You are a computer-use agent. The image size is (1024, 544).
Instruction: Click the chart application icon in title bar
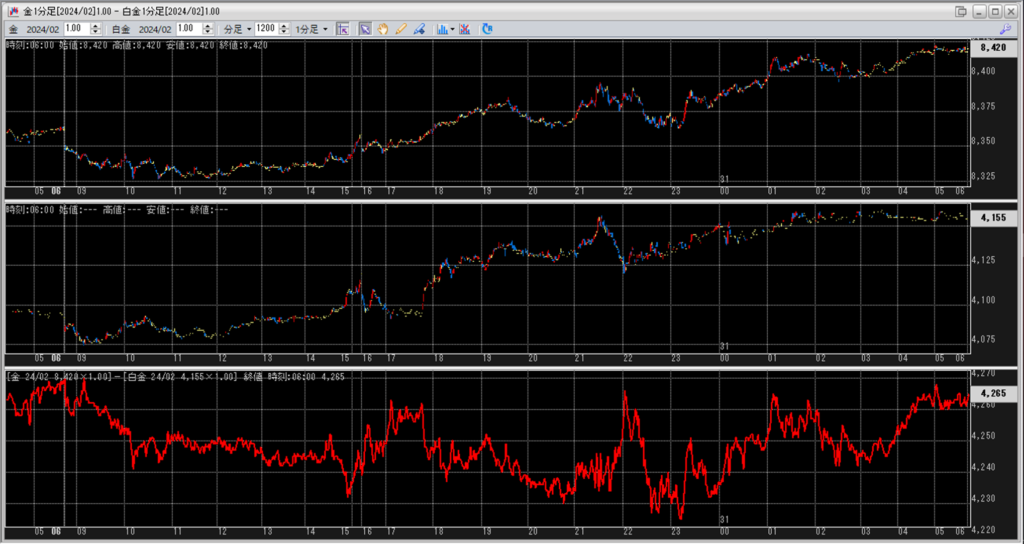(x=12, y=11)
